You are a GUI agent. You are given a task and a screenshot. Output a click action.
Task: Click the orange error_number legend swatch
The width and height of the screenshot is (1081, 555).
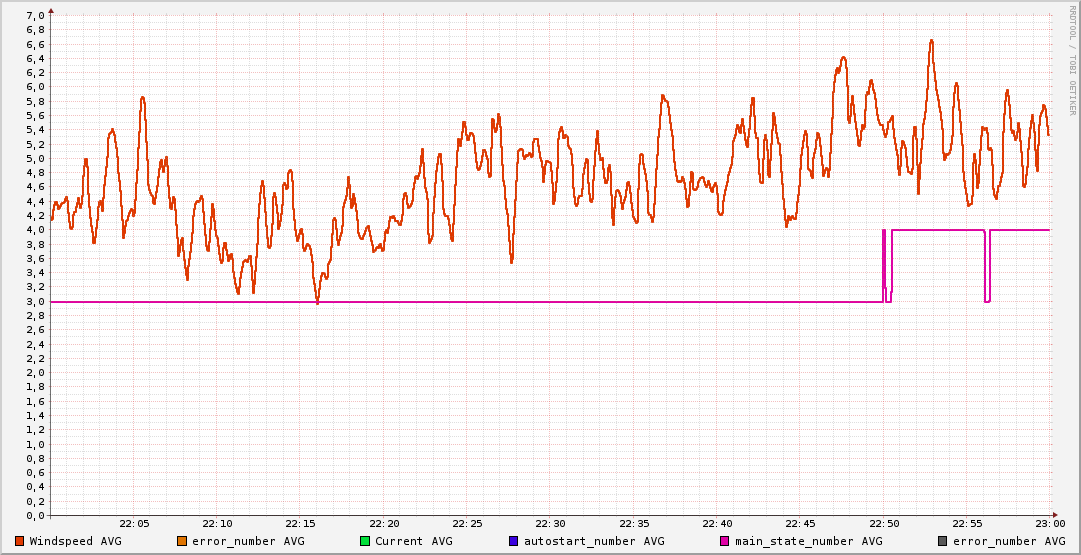pyautogui.click(x=181, y=541)
